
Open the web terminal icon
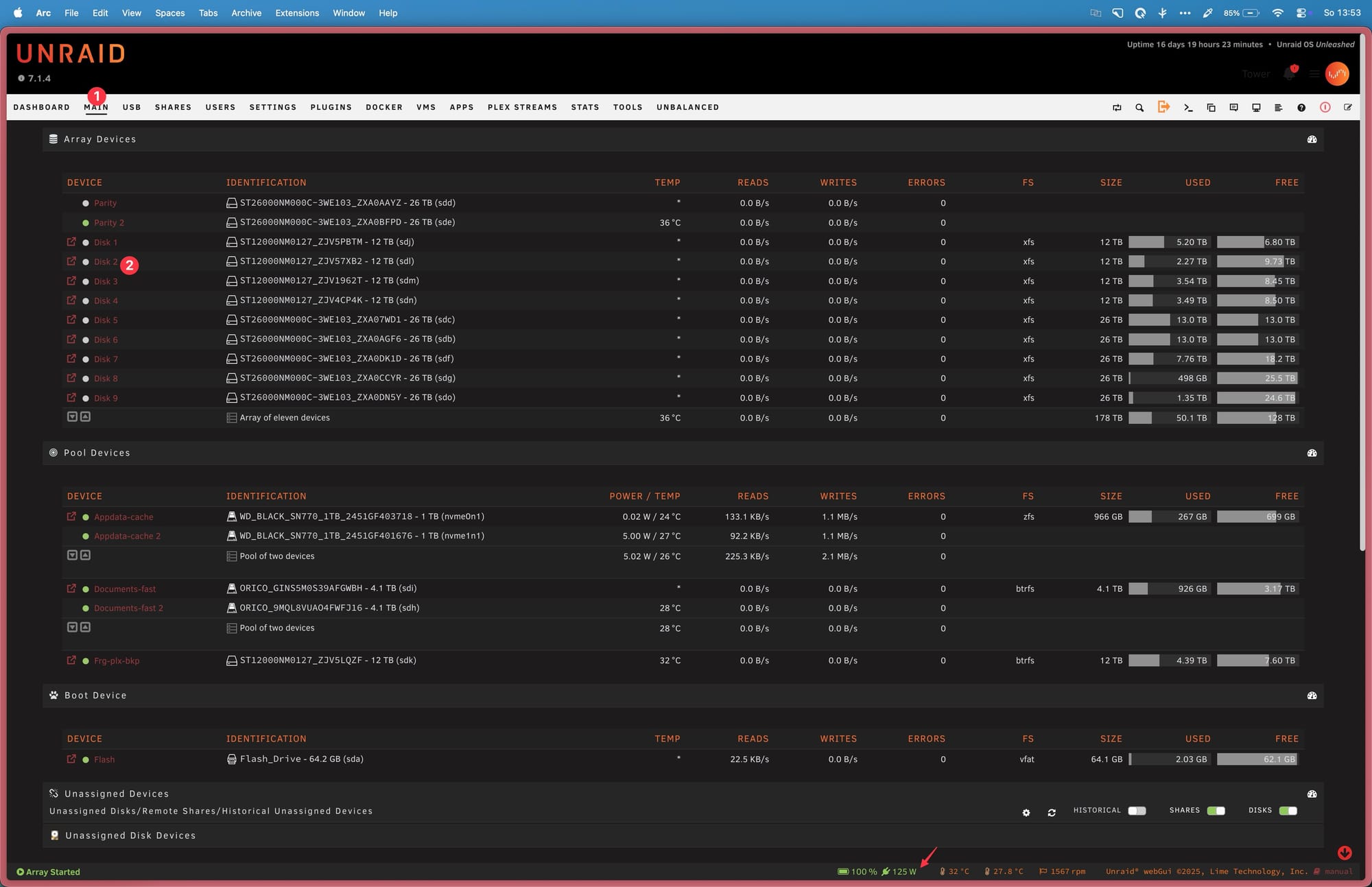1188,108
